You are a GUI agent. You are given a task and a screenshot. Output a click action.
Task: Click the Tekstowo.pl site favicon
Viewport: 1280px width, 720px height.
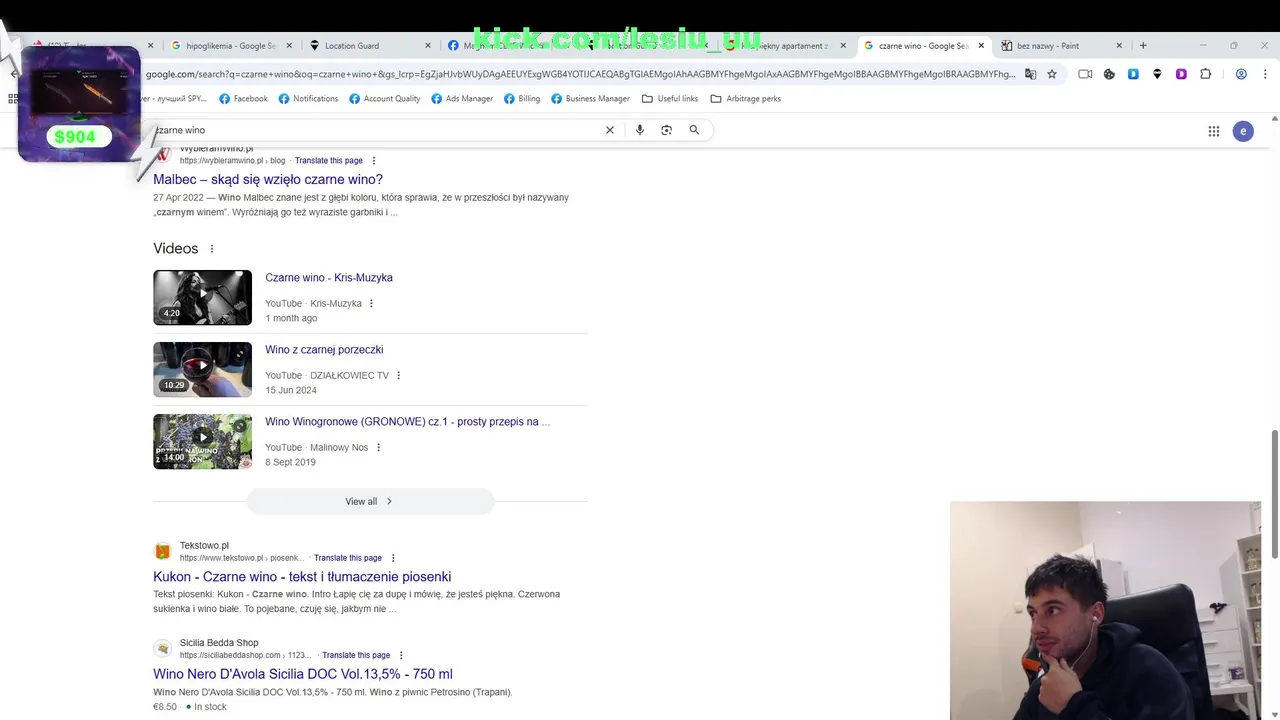pos(162,551)
